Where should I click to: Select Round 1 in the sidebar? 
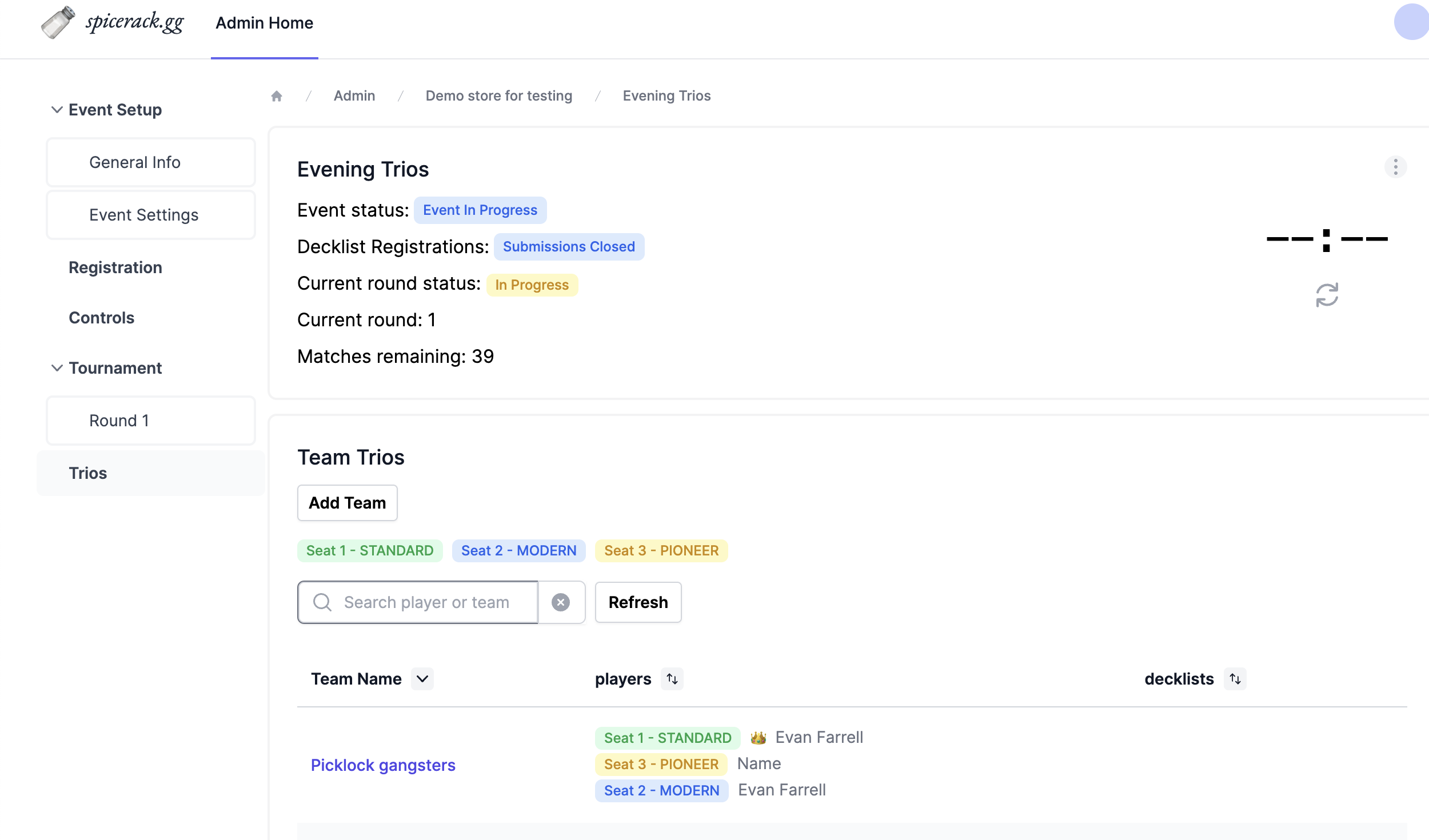[x=151, y=421]
